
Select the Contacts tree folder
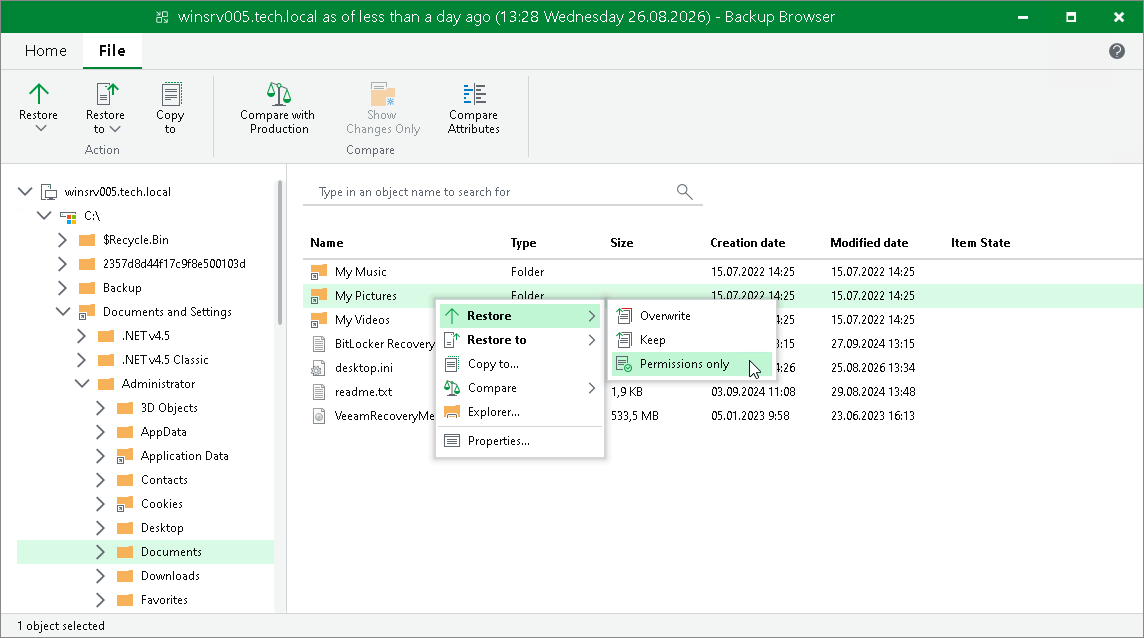(x=164, y=480)
